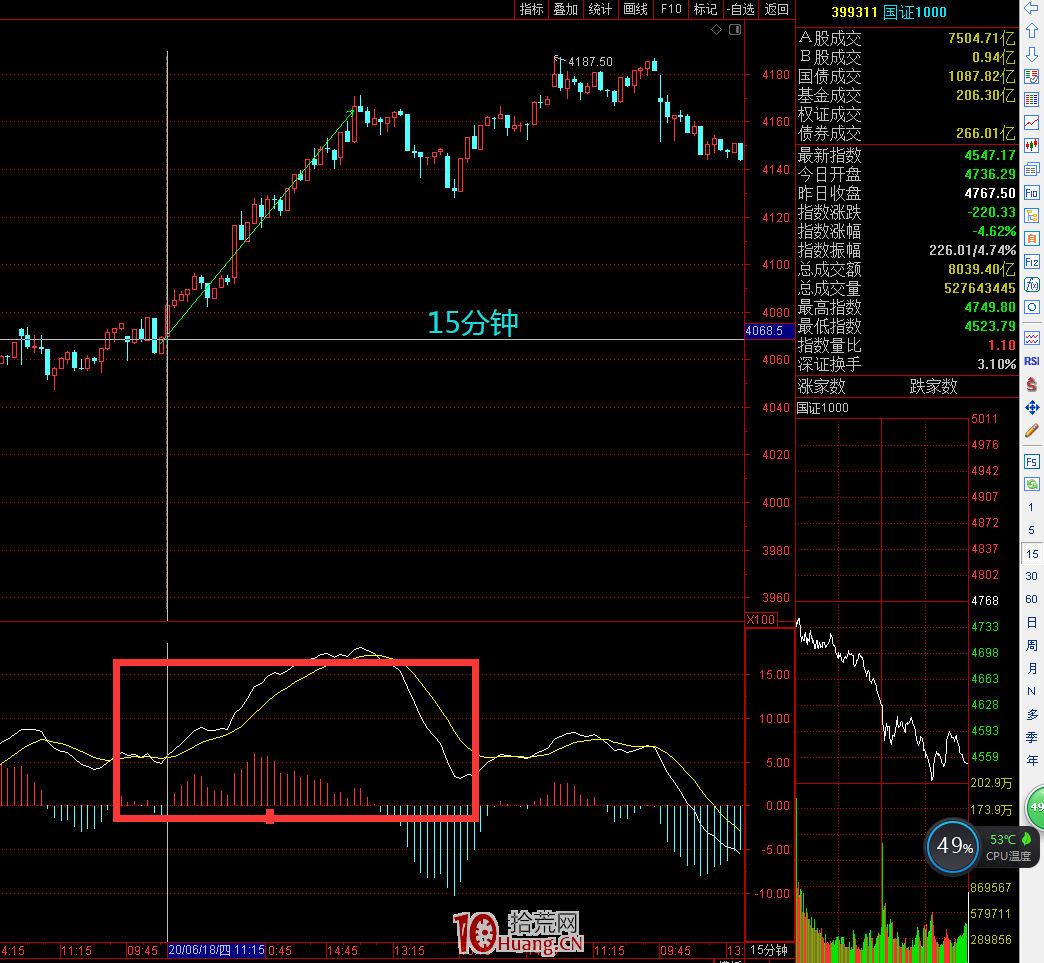Click the 20/06/18/四 11:15 date marker

pyautogui.click(x=216, y=950)
